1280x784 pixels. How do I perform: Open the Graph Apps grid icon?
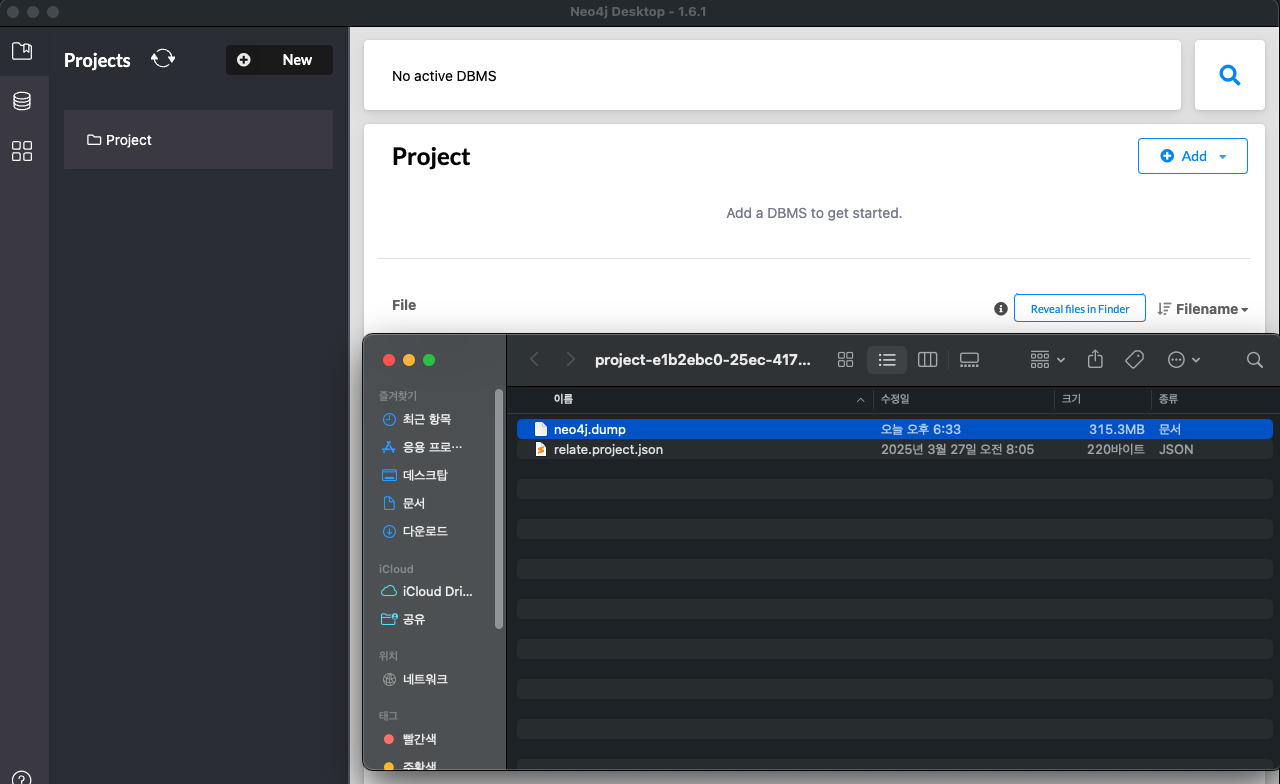point(21,151)
